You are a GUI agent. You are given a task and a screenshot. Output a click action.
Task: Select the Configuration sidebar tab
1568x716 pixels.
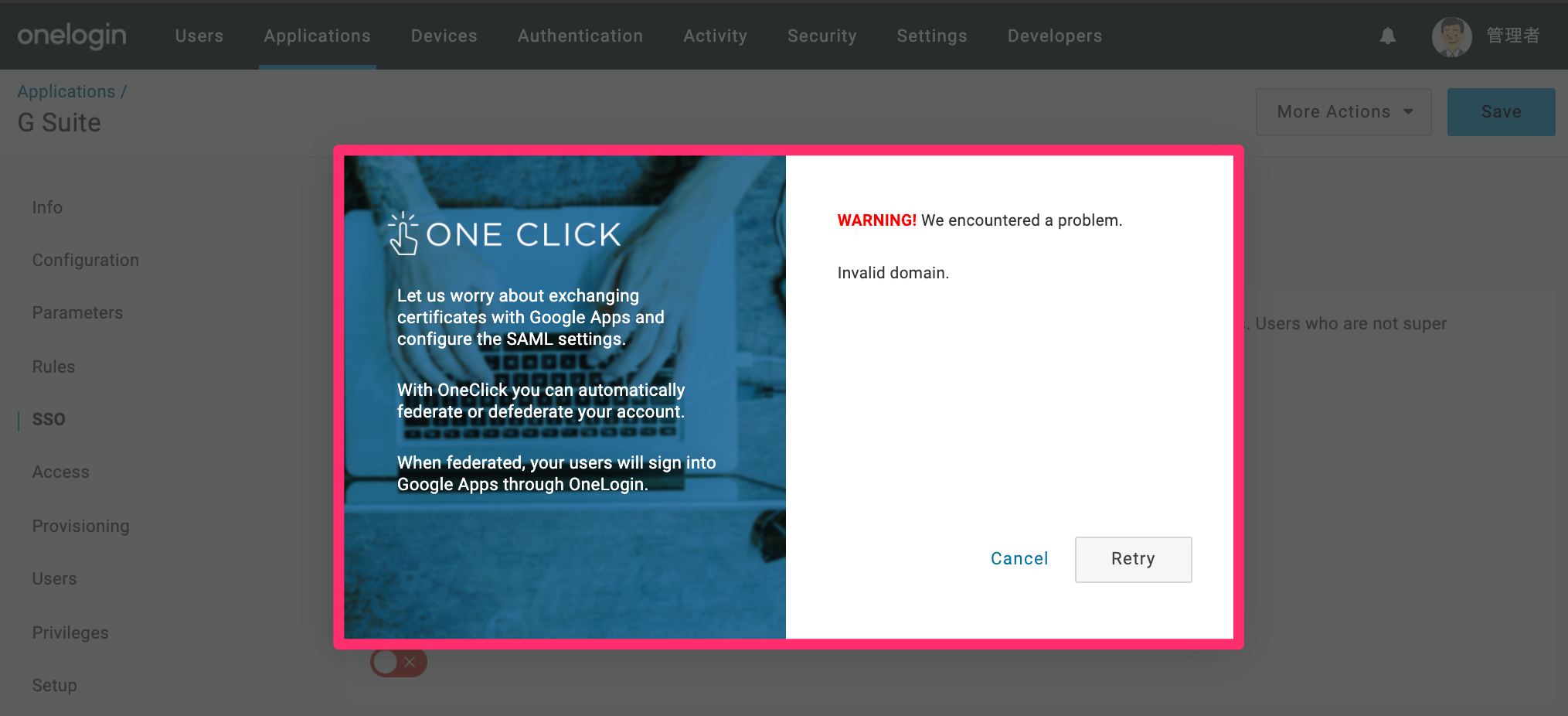click(86, 261)
